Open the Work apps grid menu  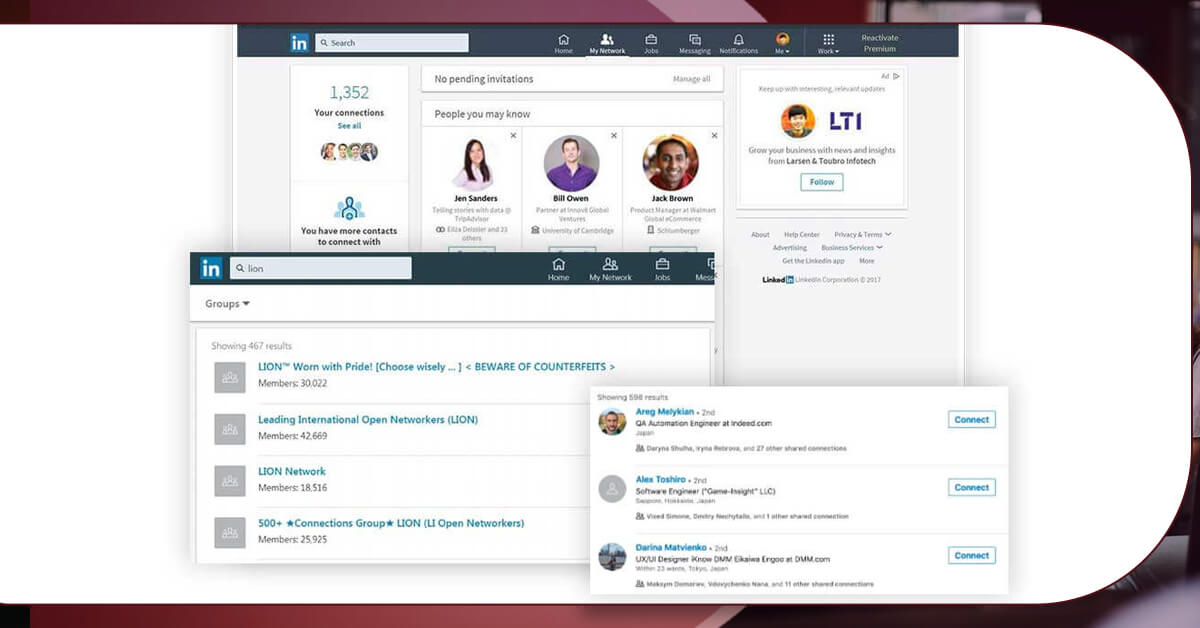click(x=828, y=43)
